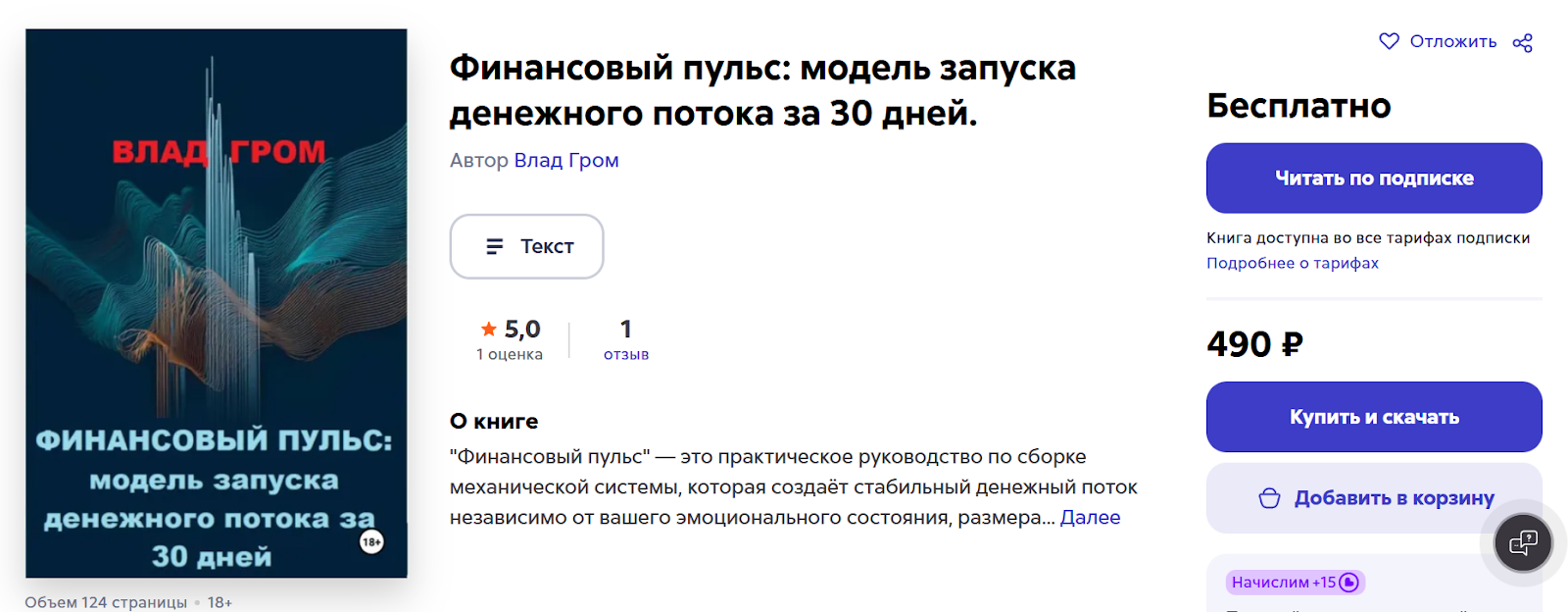Click the text lines icon beside Текст
Image resolution: width=1568 pixels, height=612 pixels.
pyautogui.click(x=495, y=246)
